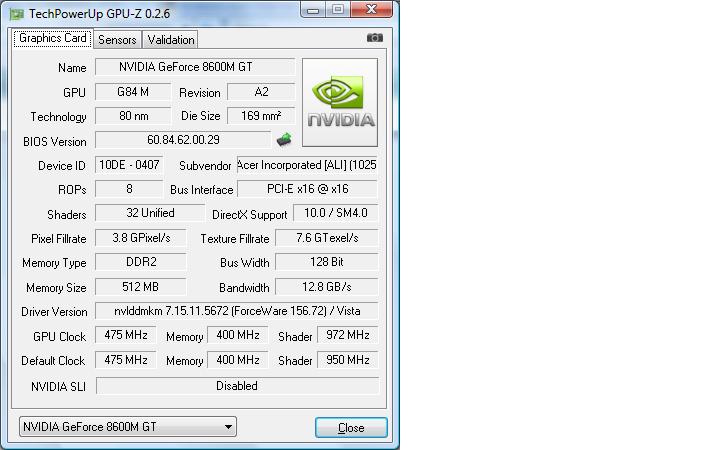720x450 pixels.
Task: Click the Memory Type field DDR2
Action: (x=141, y=262)
